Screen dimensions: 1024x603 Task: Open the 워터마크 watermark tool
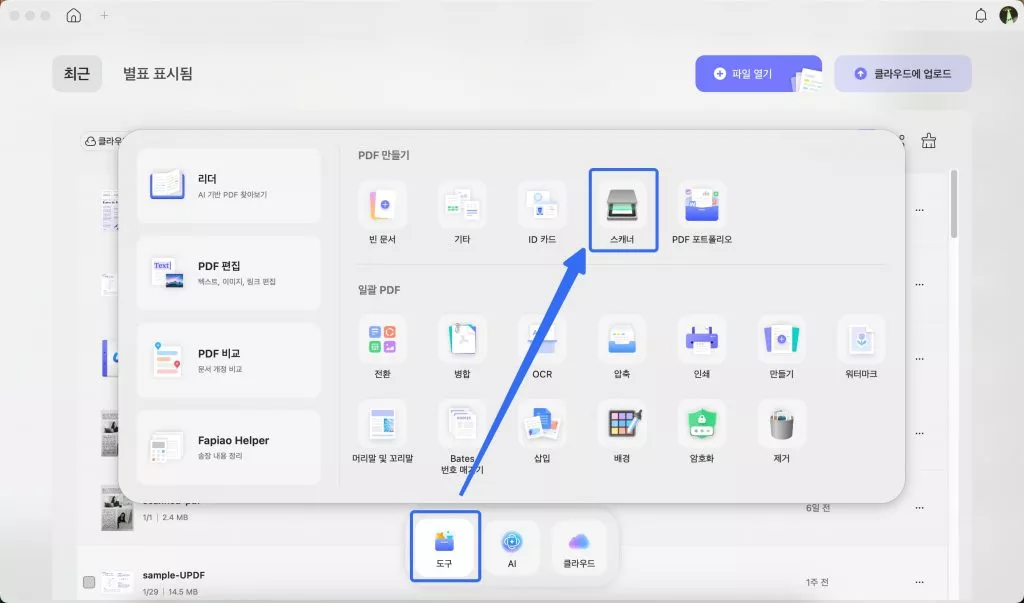tap(861, 348)
